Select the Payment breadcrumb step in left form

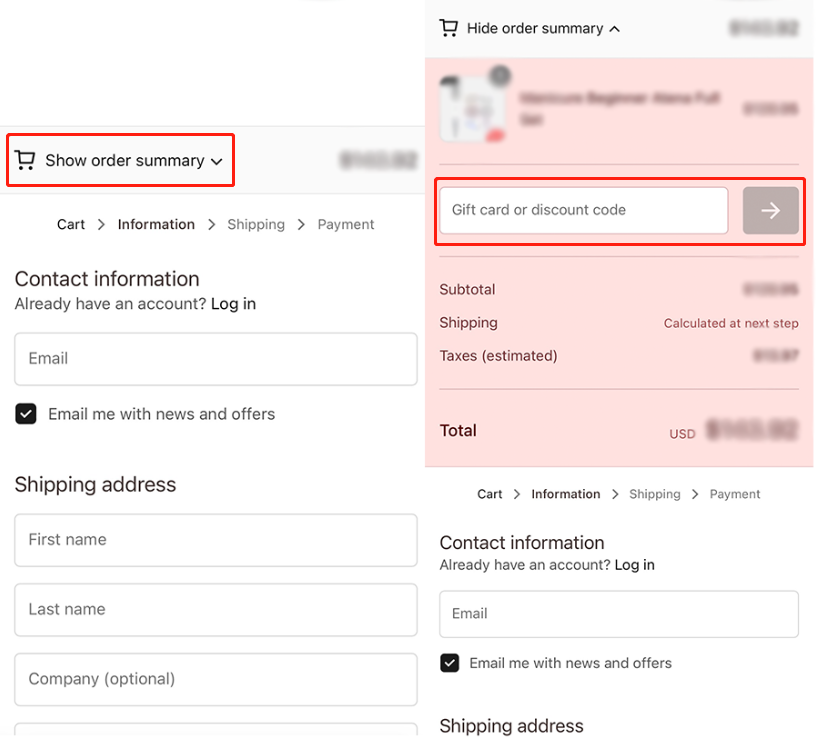pyautogui.click(x=346, y=224)
